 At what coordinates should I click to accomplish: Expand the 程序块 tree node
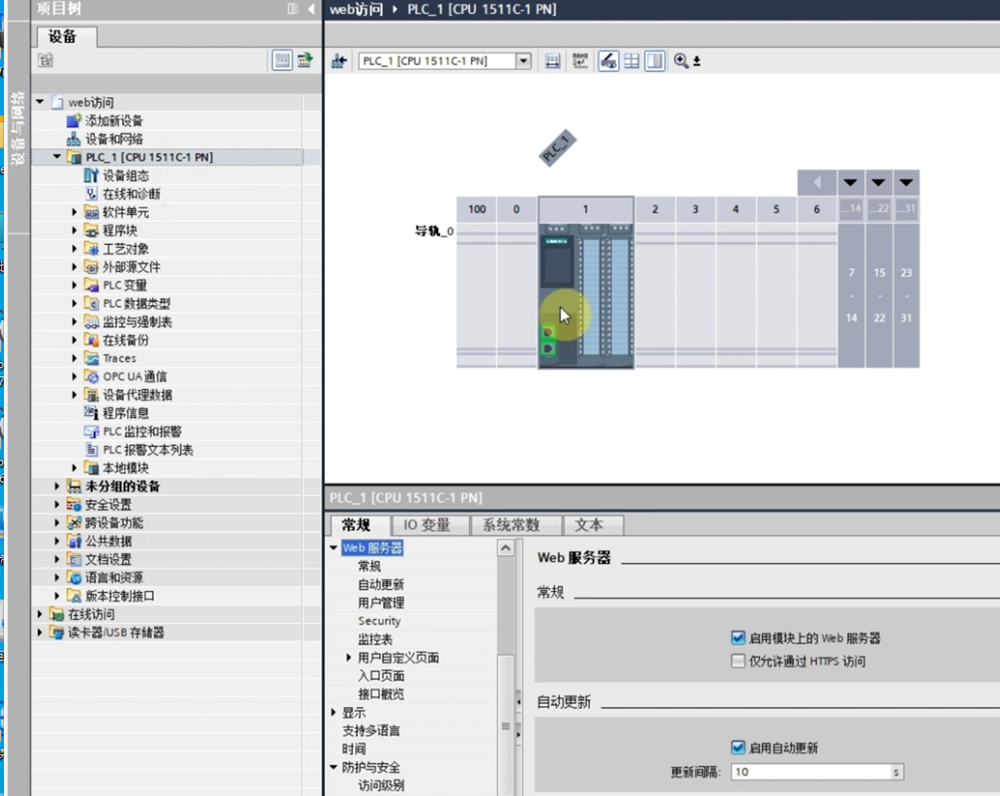[x=75, y=231]
